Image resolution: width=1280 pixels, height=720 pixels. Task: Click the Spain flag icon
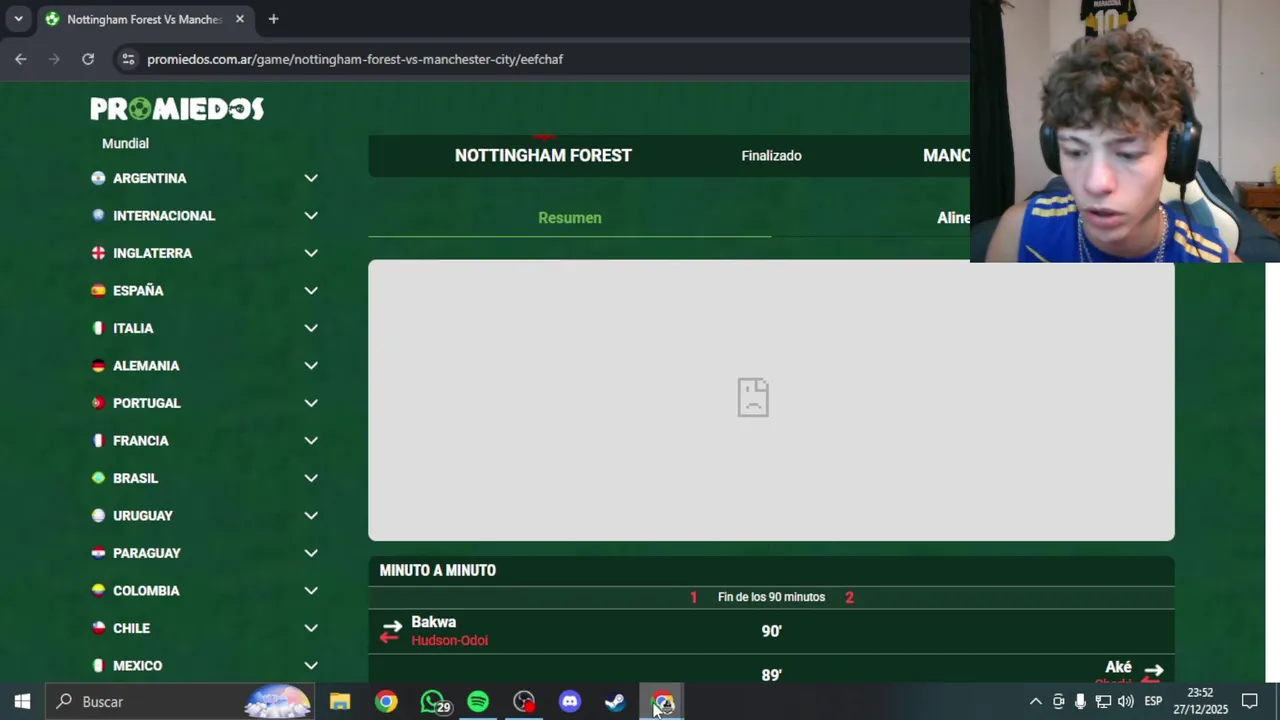(98, 291)
